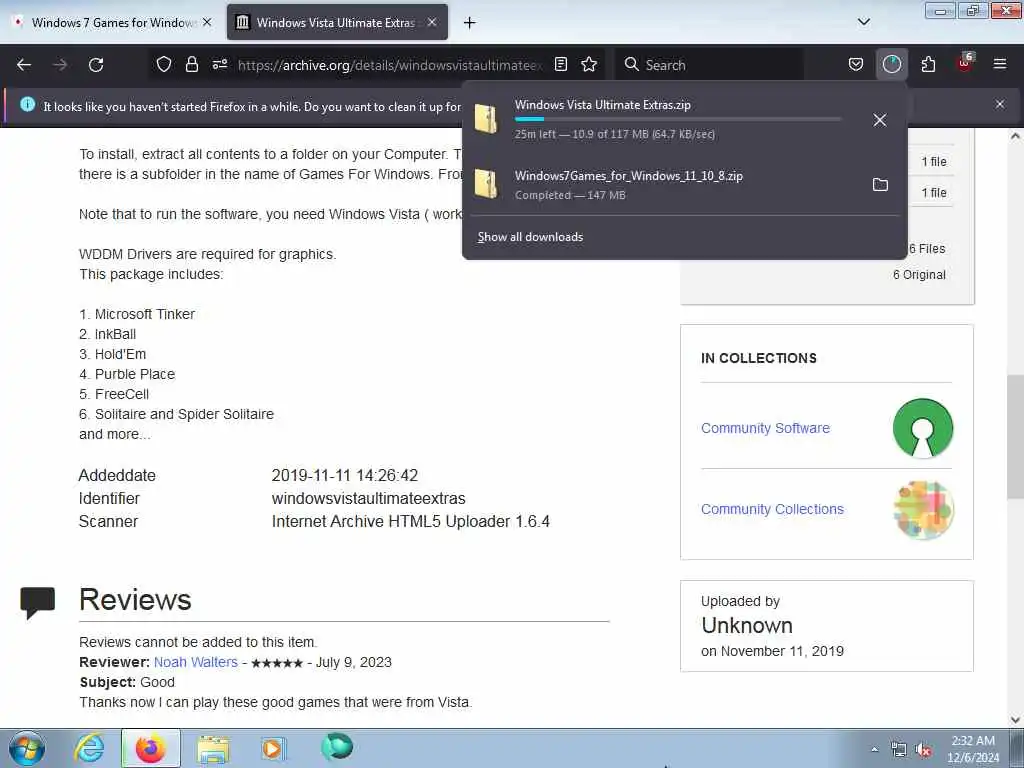The image size is (1024, 768).
Task: Click the downloads progress toolbar icon
Action: [x=891, y=64]
